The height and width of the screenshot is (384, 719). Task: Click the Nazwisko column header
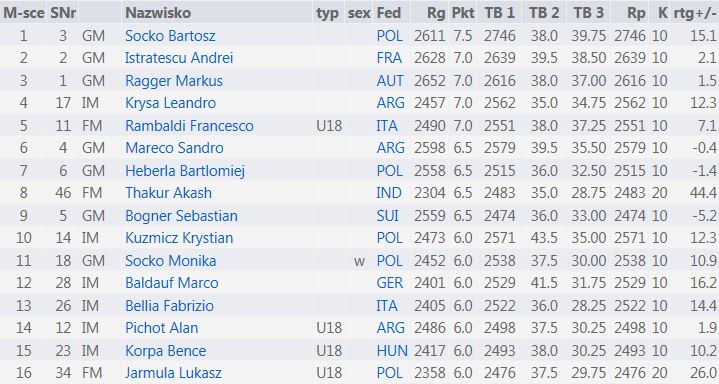[x=158, y=13]
